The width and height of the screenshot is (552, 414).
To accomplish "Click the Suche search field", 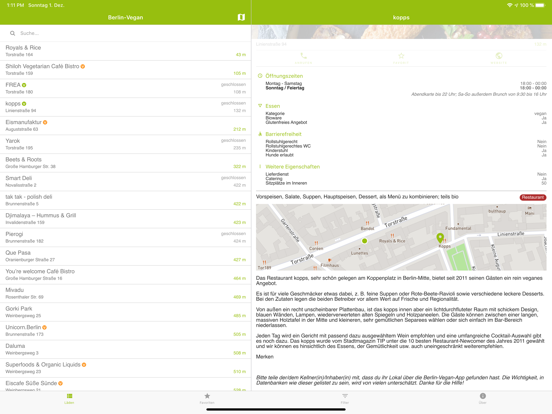I will pos(125,33).
